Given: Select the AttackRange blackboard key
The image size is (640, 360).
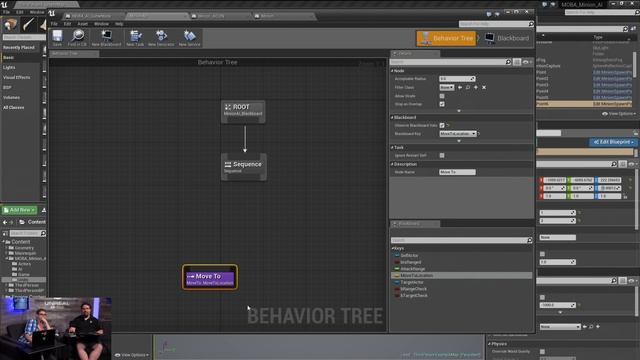Looking at the screenshot, I should click(x=413, y=269).
